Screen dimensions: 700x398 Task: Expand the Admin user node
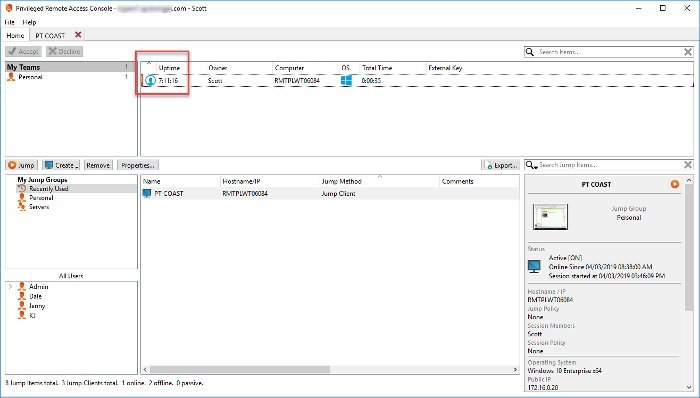point(10,286)
